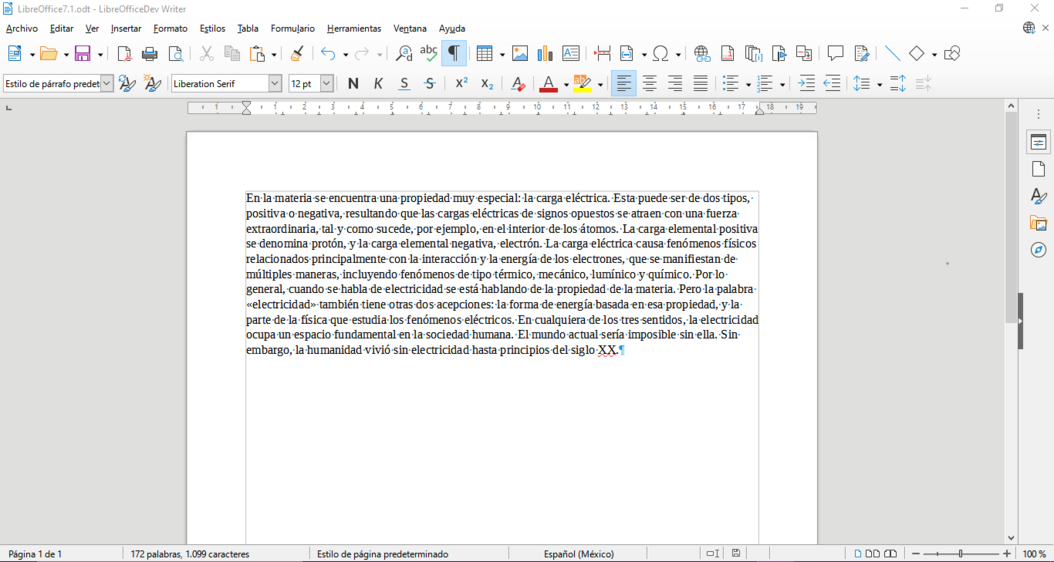Screen dimensions: 1054x562
Task: Toggle print preview
Action: coord(175,54)
